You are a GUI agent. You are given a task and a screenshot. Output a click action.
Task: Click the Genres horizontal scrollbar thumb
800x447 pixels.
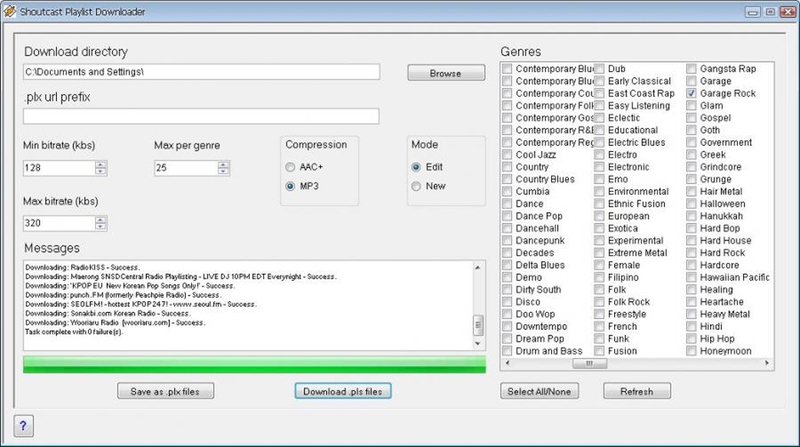pyautogui.click(x=589, y=363)
